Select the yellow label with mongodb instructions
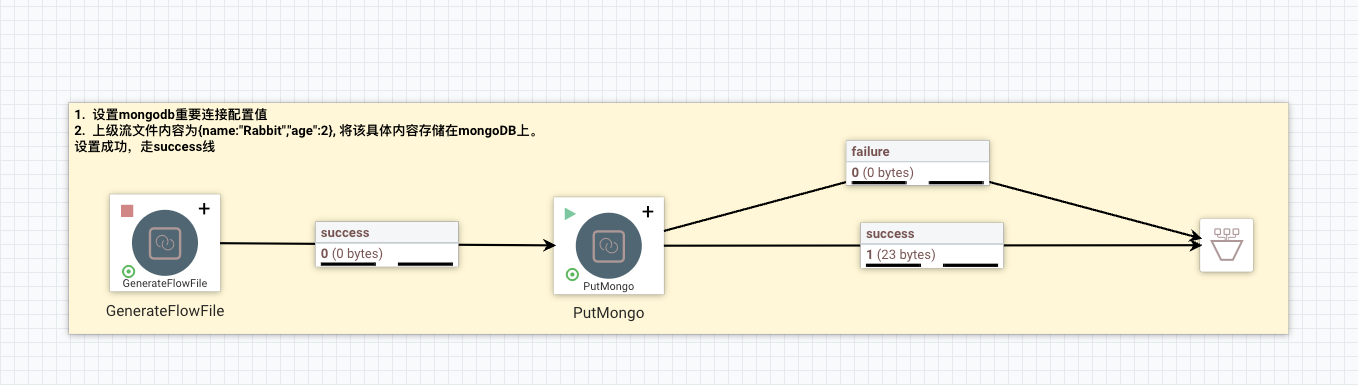Screen dimensions: 1358x385 (678, 217)
